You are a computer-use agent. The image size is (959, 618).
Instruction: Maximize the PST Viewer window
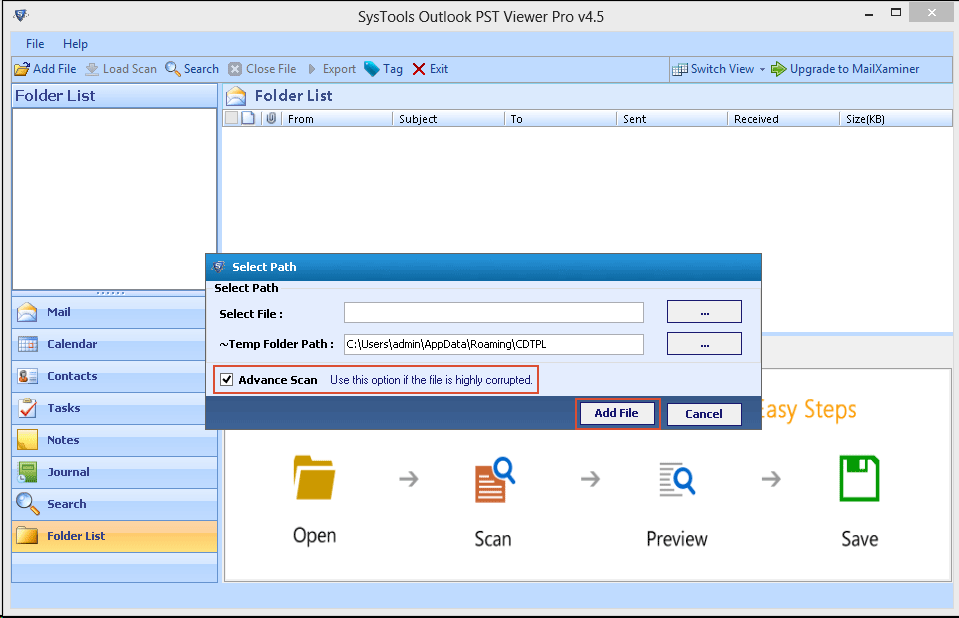click(x=896, y=12)
